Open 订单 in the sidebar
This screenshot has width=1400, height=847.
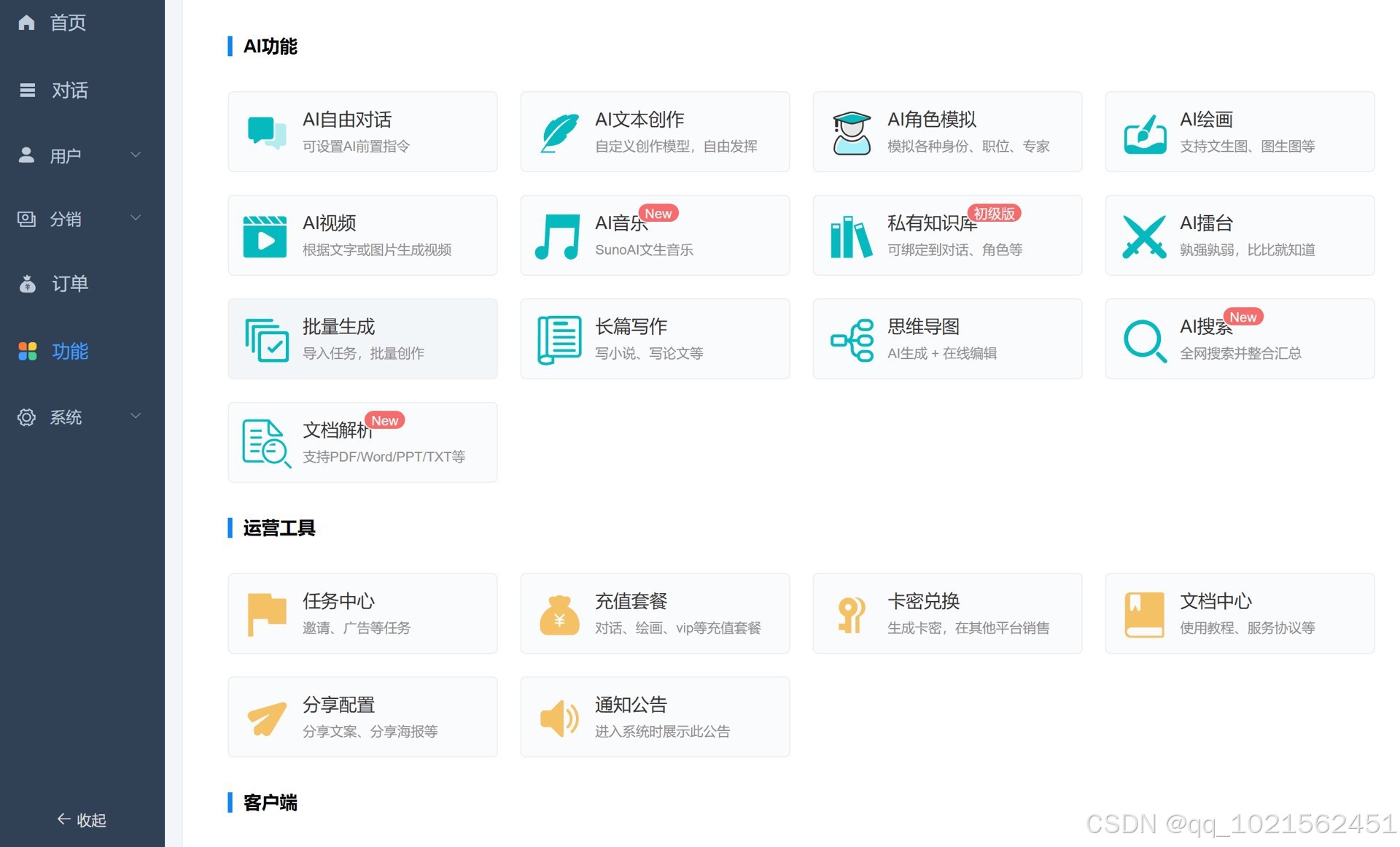click(69, 284)
